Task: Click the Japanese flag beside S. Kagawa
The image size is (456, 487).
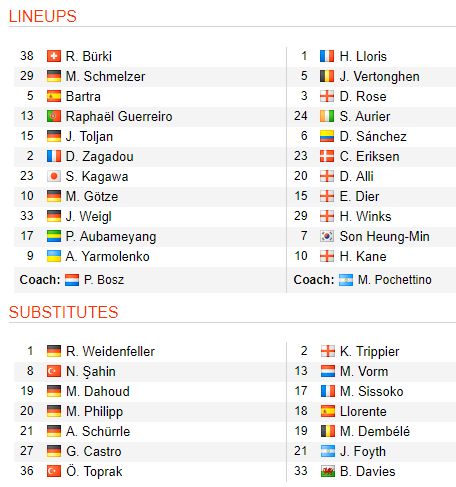Action: (x=54, y=176)
